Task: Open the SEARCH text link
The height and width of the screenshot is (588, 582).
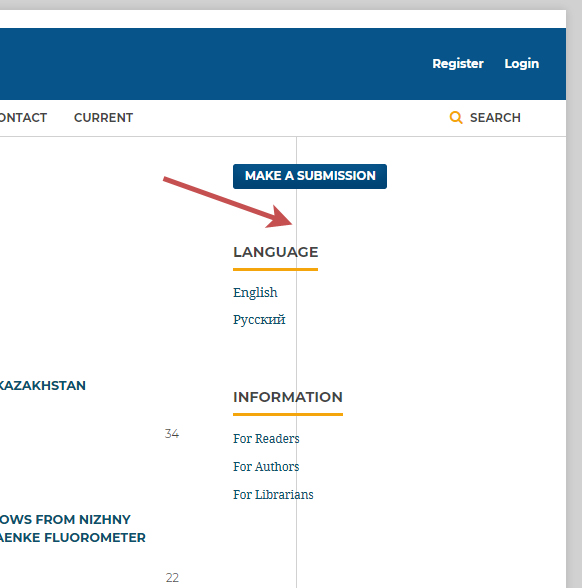Action: pos(495,118)
